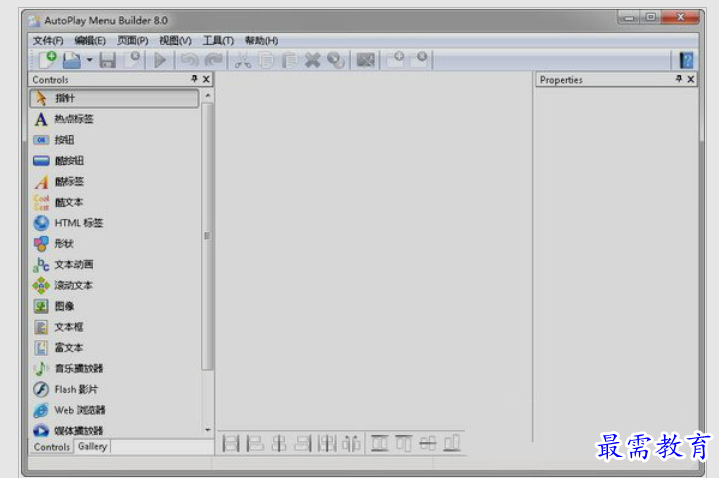
Task: Select the 酷文本 control
Action: pos(114,202)
